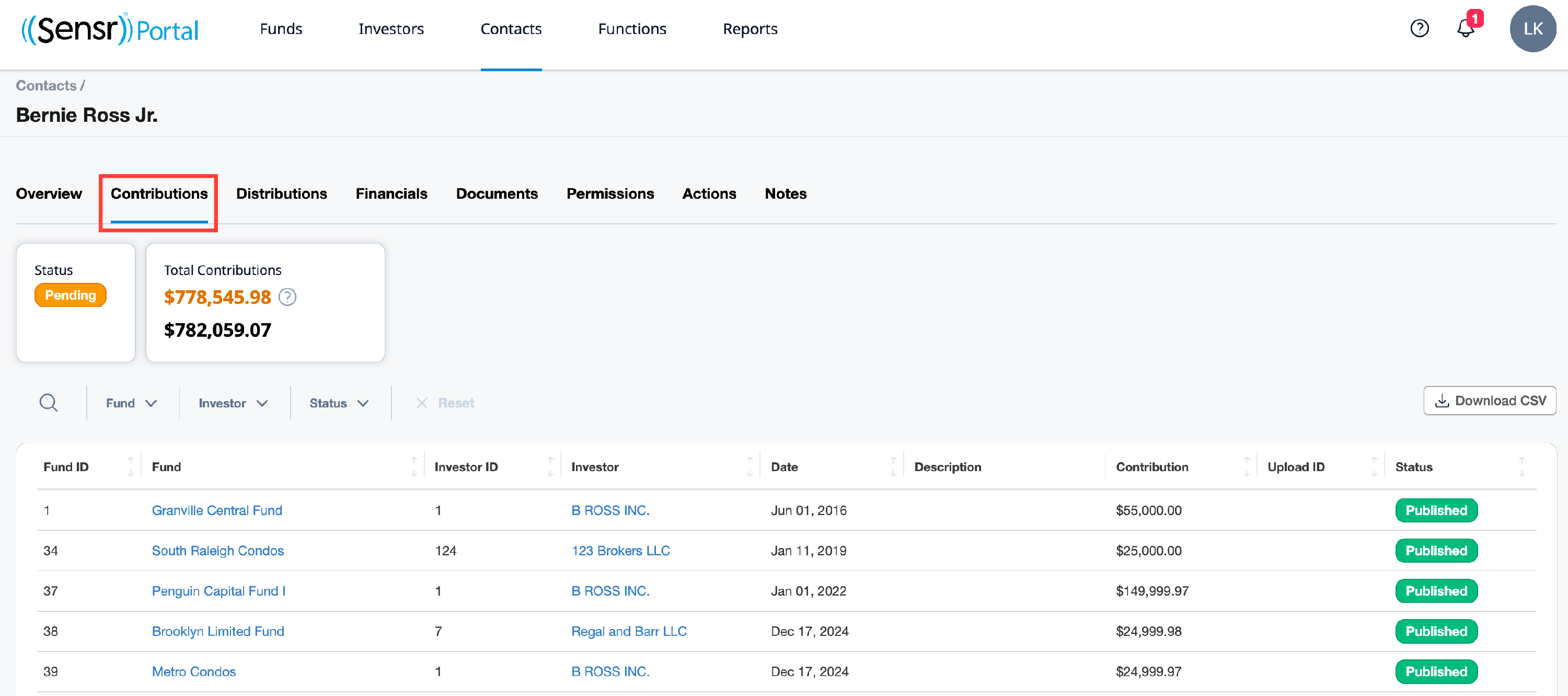The height and width of the screenshot is (696, 1568).
Task: Click Published badge for Penguin Capital Fund I
Action: tap(1436, 591)
